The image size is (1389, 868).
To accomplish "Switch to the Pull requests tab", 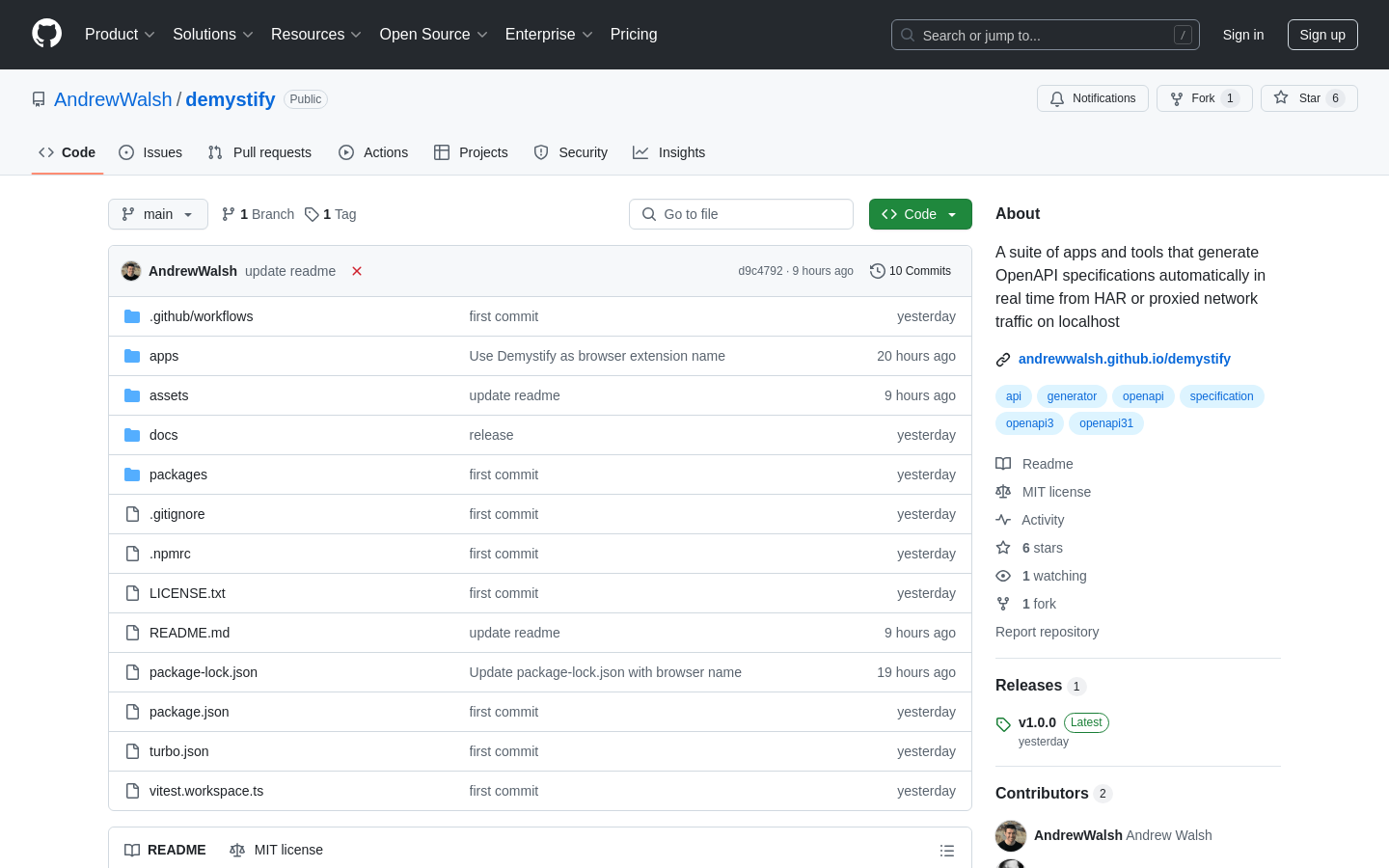I will [259, 152].
